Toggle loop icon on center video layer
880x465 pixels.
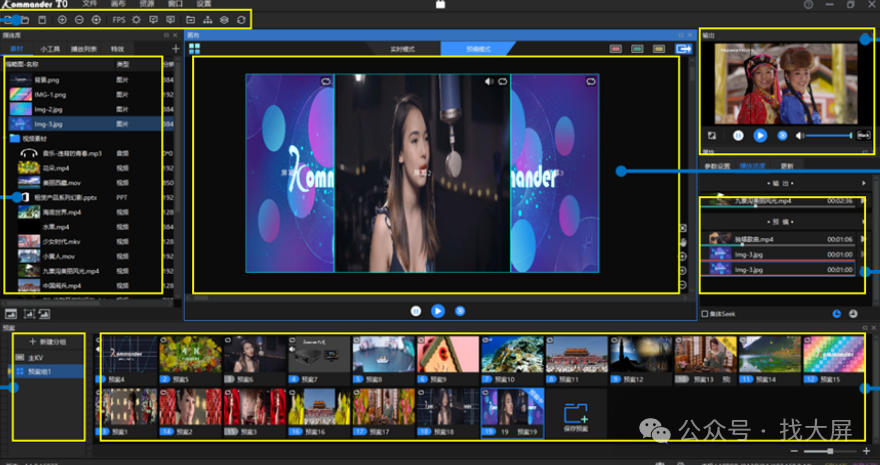tap(502, 81)
